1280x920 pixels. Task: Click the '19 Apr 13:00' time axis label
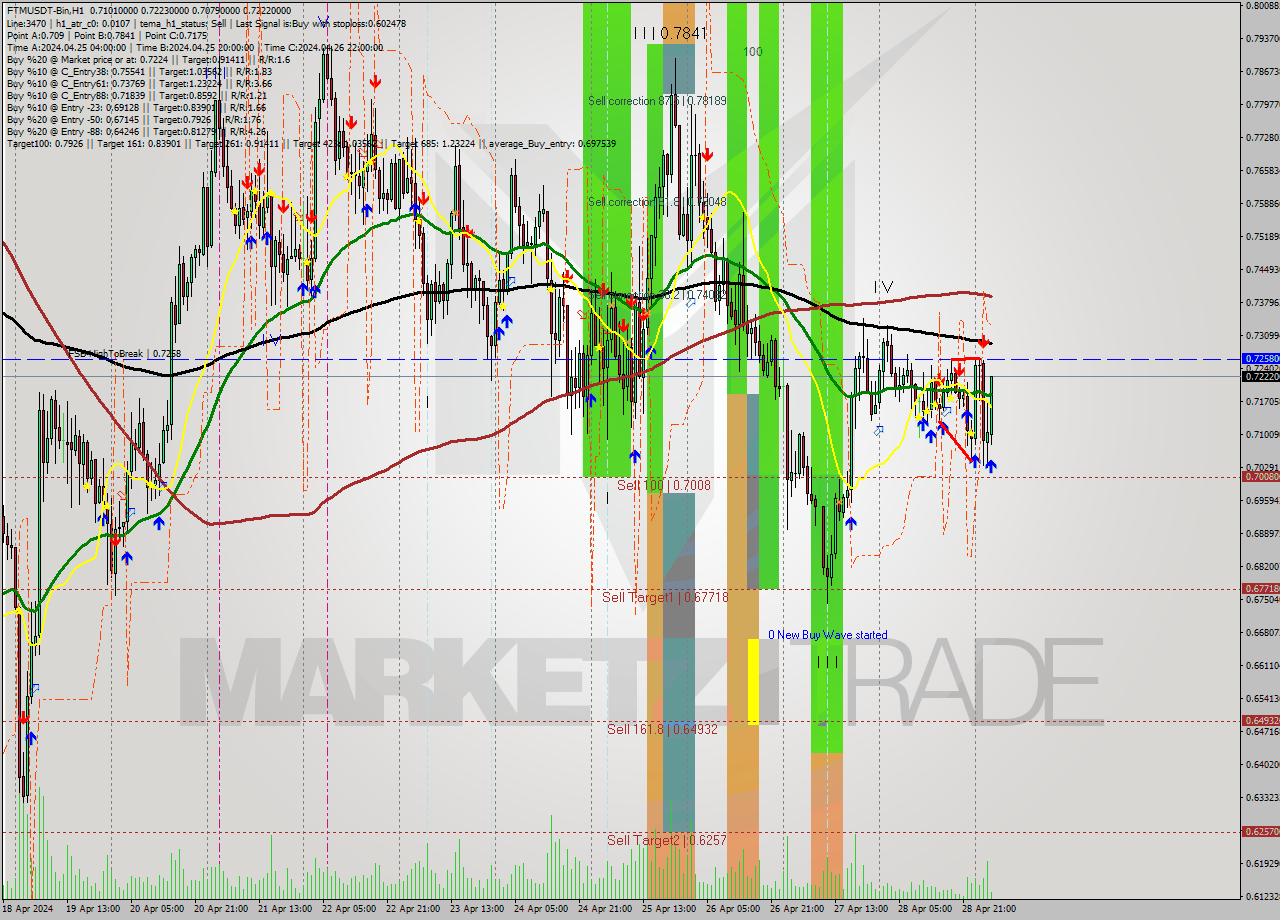click(92, 909)
